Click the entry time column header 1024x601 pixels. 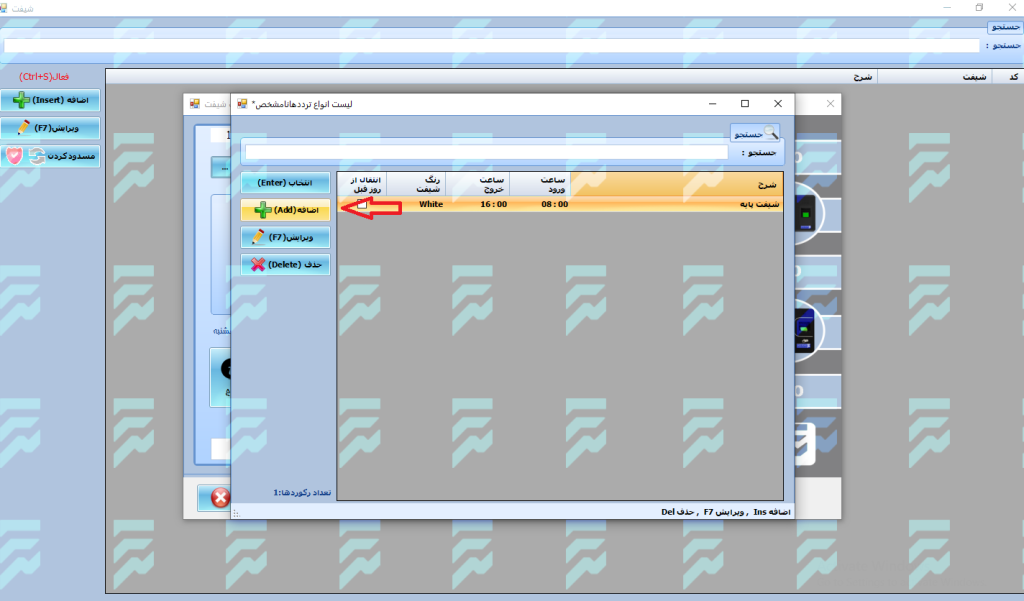[540, 184]
